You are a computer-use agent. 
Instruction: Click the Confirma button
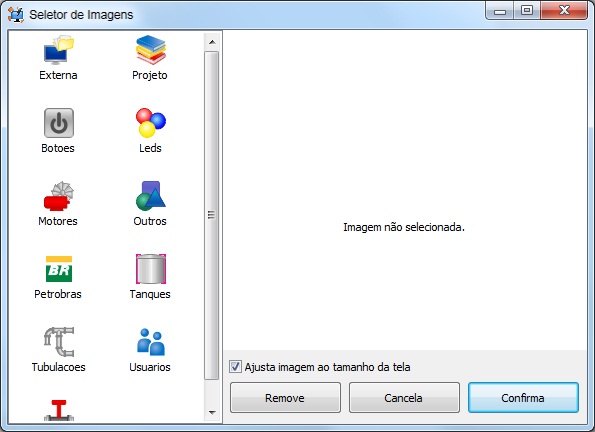(523, 397)
